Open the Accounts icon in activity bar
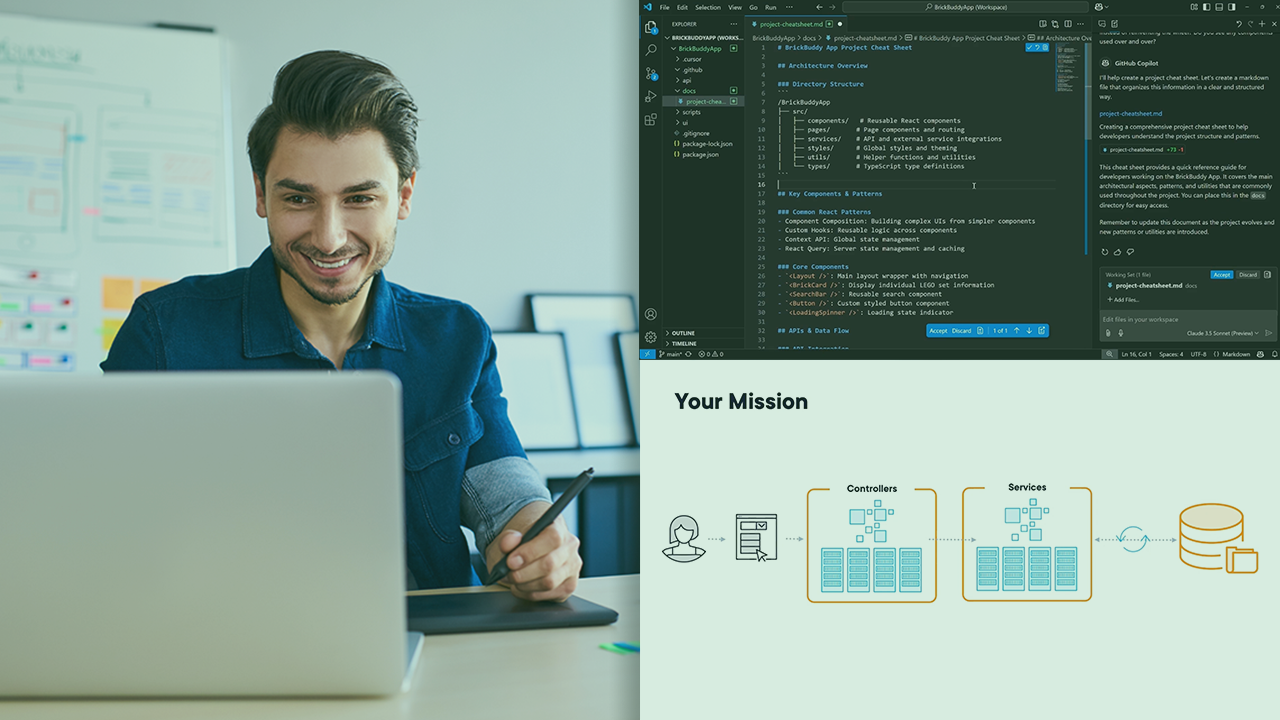Viewport: 1280px width, 720px height. tap(651, 314)
